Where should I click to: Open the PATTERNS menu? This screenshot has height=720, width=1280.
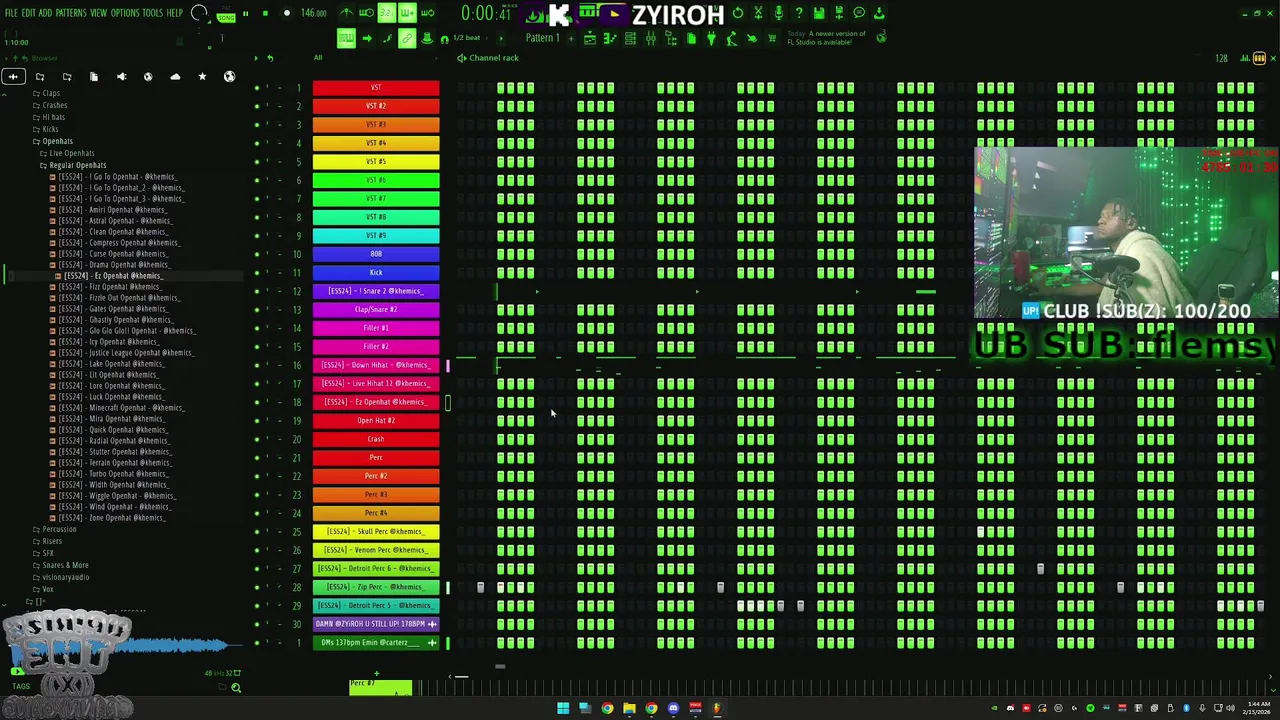click(x=70, y=13)
